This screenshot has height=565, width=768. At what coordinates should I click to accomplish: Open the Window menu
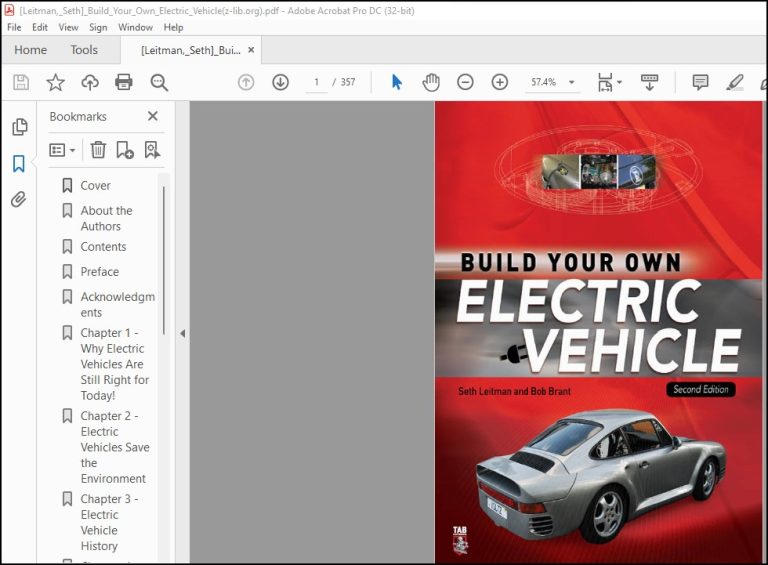[135, 27]
